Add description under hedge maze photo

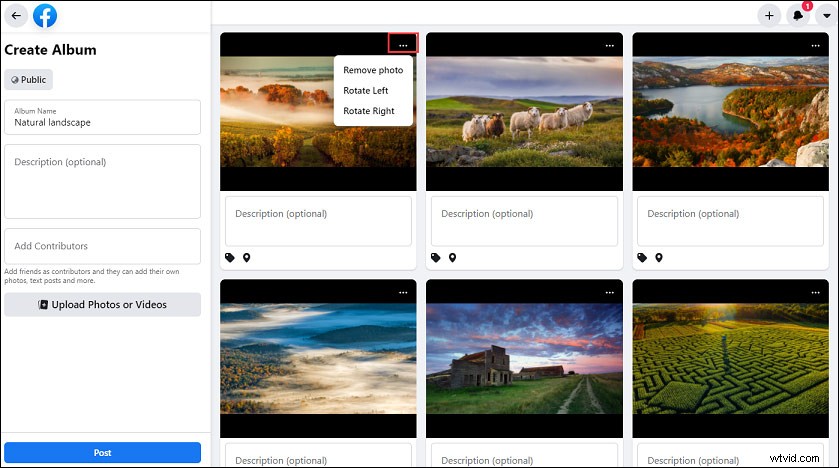[x=730, y=455]
